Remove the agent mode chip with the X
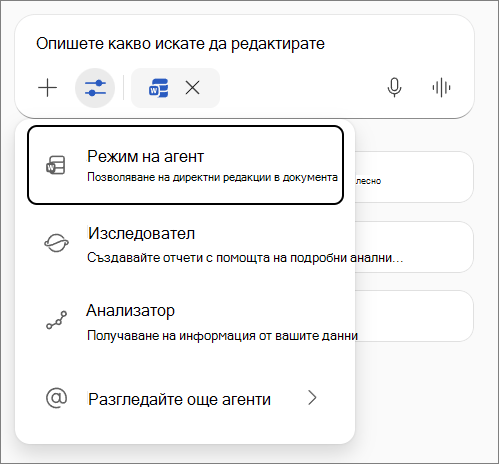This screenshot has width=499, height=464. (192, 88)
